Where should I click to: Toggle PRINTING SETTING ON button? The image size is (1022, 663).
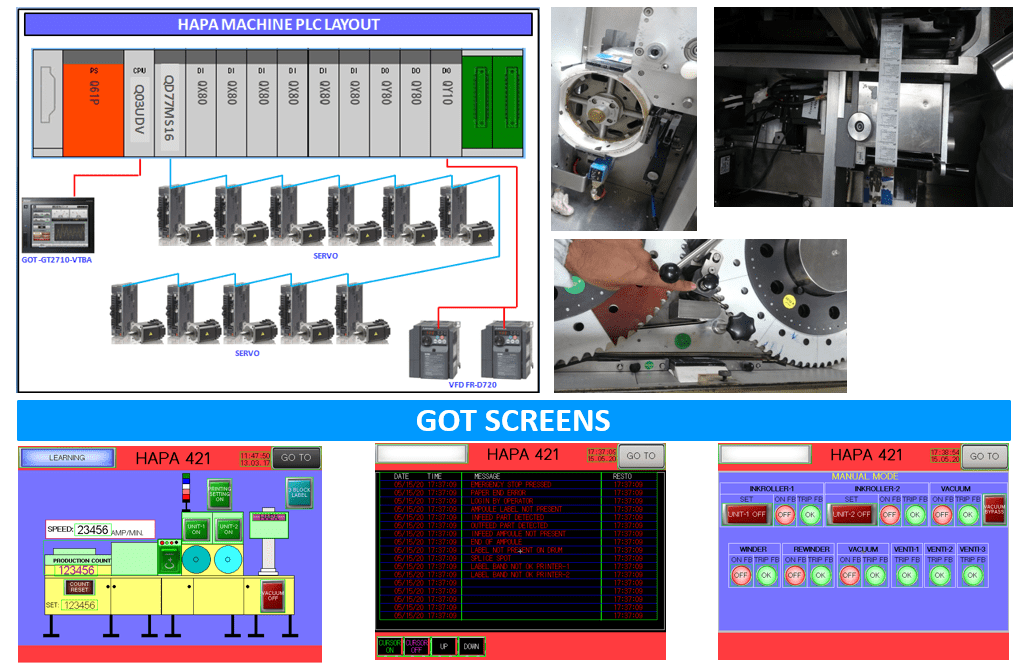point(220,494)
